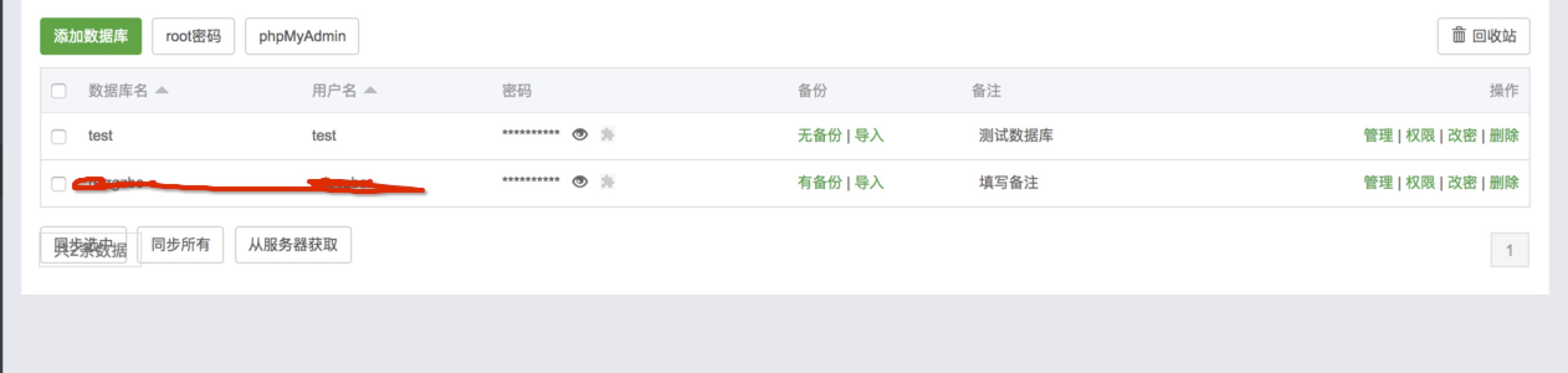
Task: Select the second database row checkbox
Action: pyautogui.click(x=58, y=183)
